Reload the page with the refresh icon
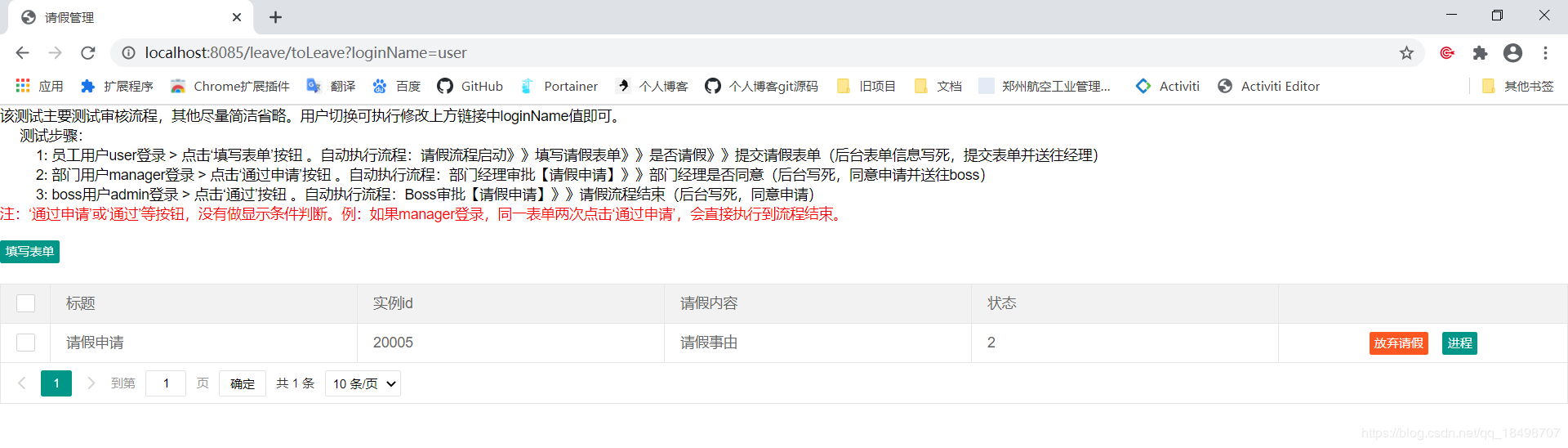1568x448 pixels. [88, 53]
